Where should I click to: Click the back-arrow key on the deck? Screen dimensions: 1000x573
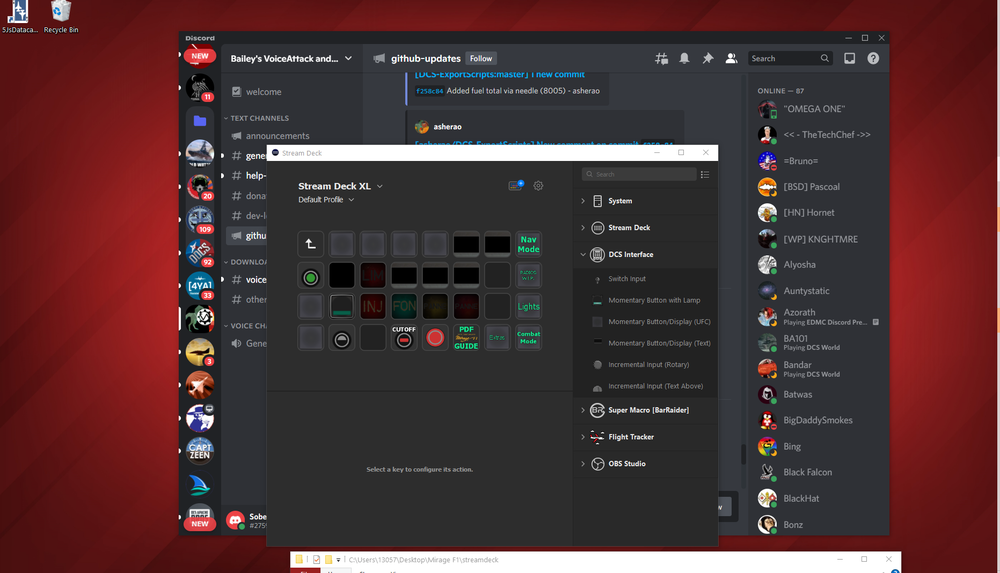click(x=311, y=243)
